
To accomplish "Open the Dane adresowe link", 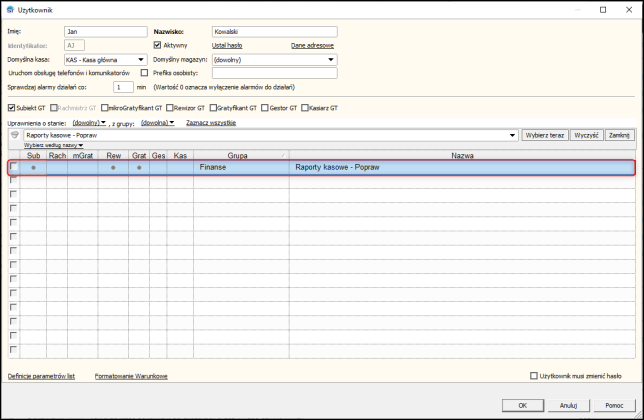I will point(312,45).
